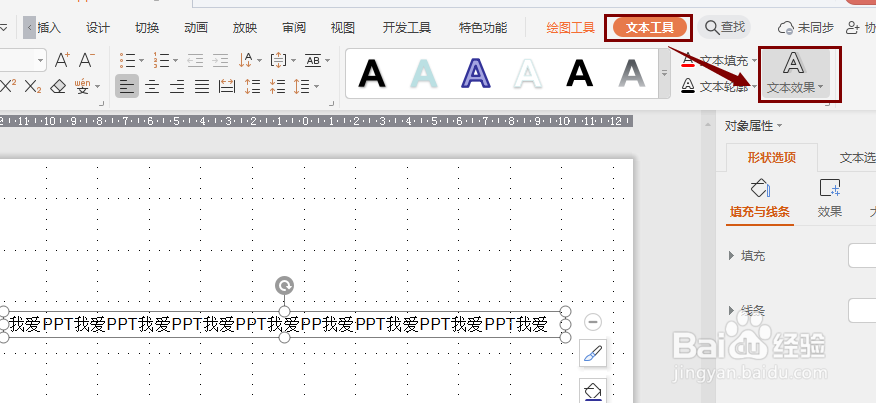Viewport: 876px width, 403px height.
Task: Open font size combo box arrow
Action: point(40,60)
